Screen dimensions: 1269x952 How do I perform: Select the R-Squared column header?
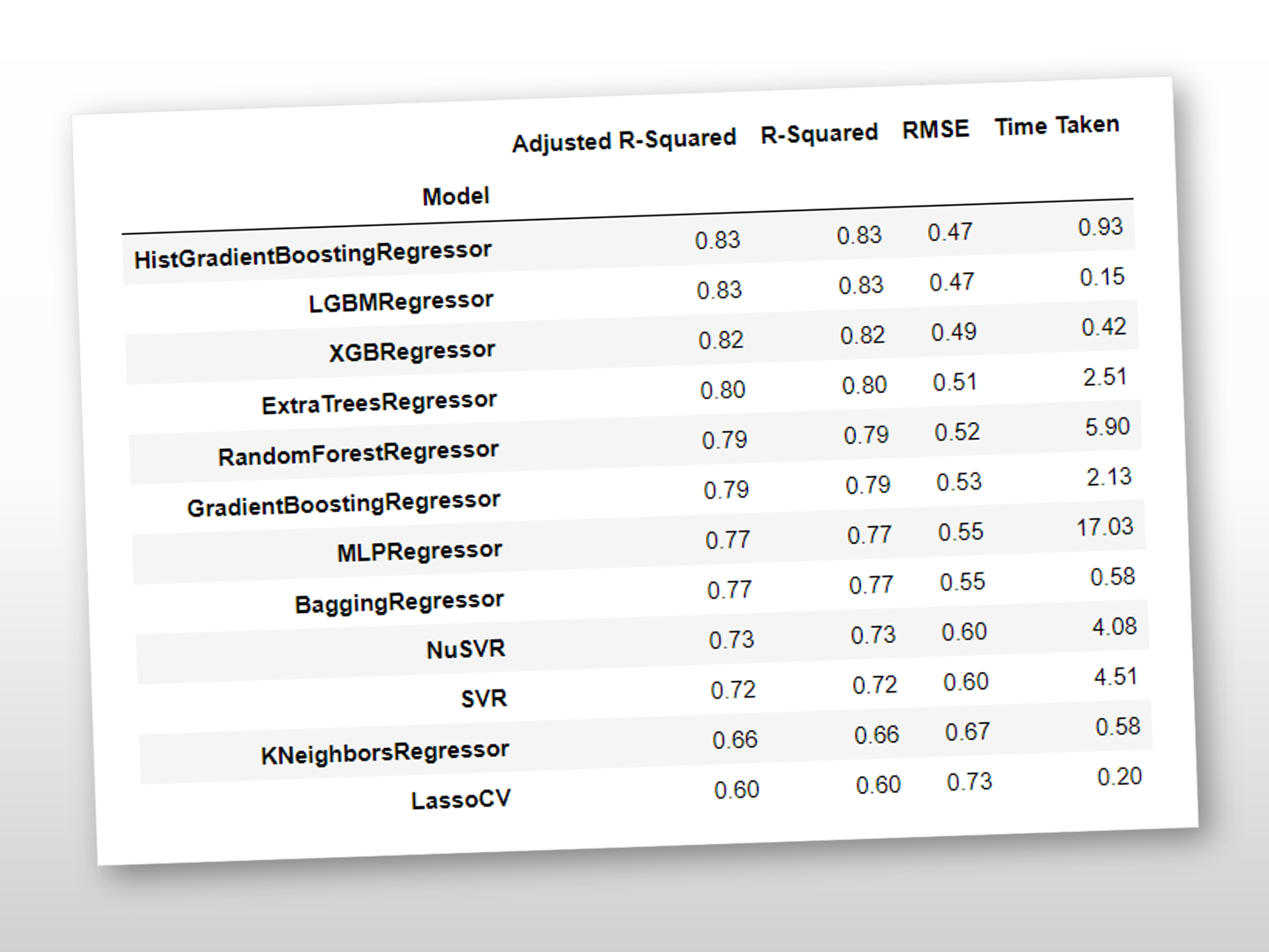[x=819, y=134]
